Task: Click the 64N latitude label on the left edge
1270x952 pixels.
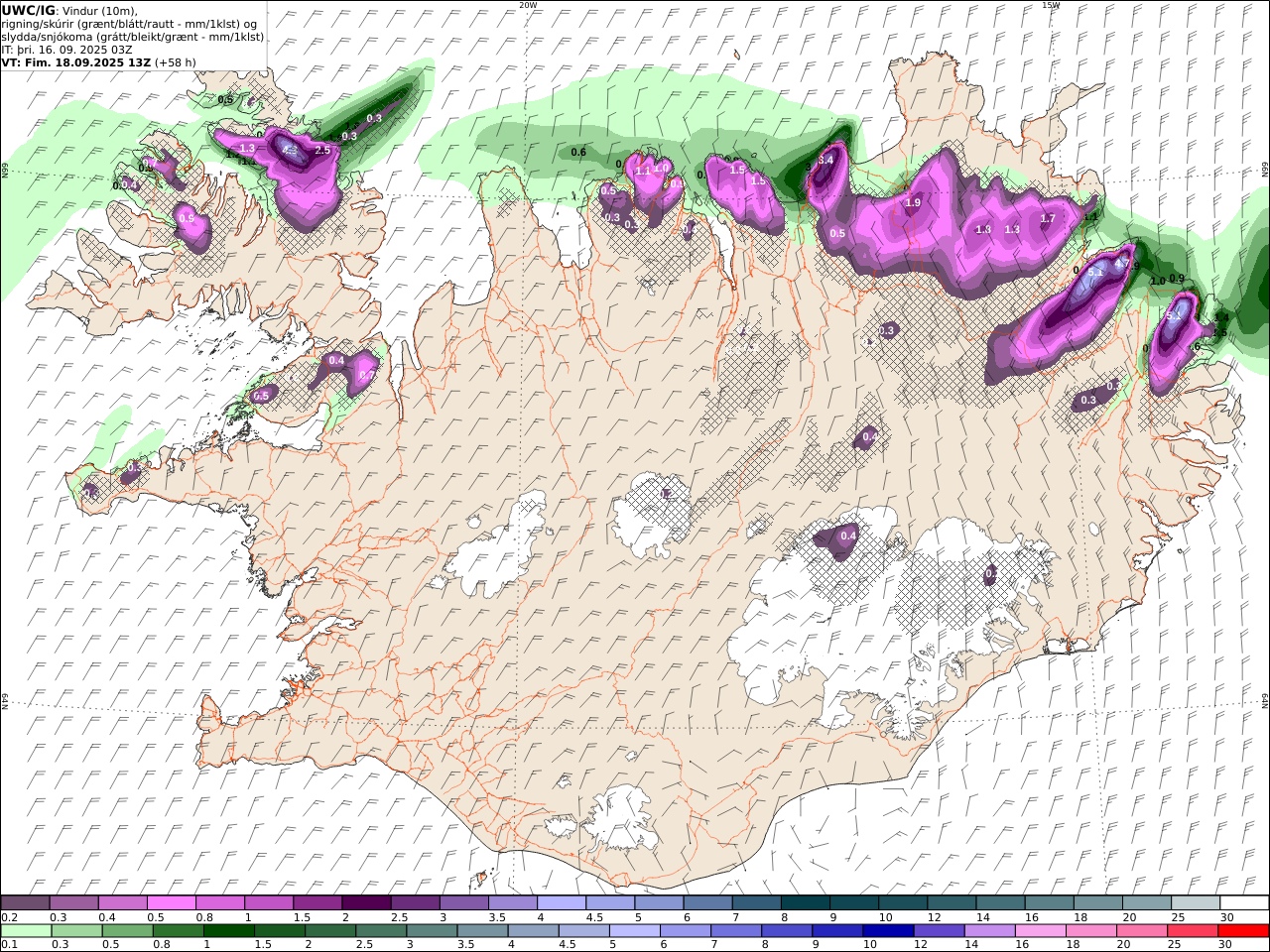Action: click(x=4, y=701)
